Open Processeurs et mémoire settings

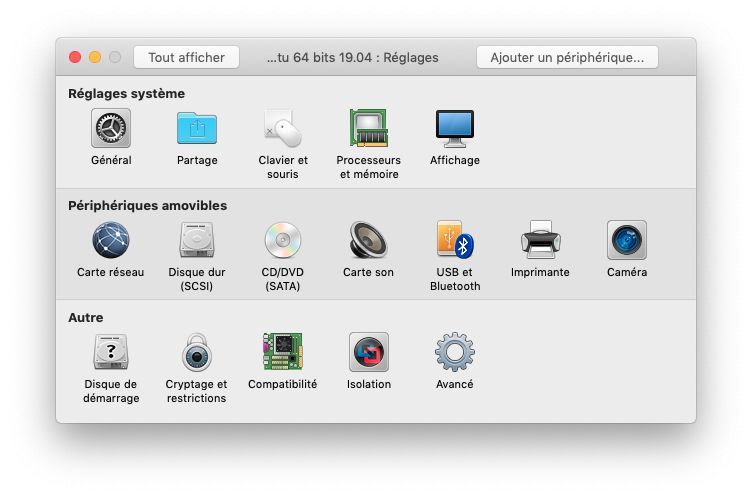pyautogui.click(x=368, y=128)
